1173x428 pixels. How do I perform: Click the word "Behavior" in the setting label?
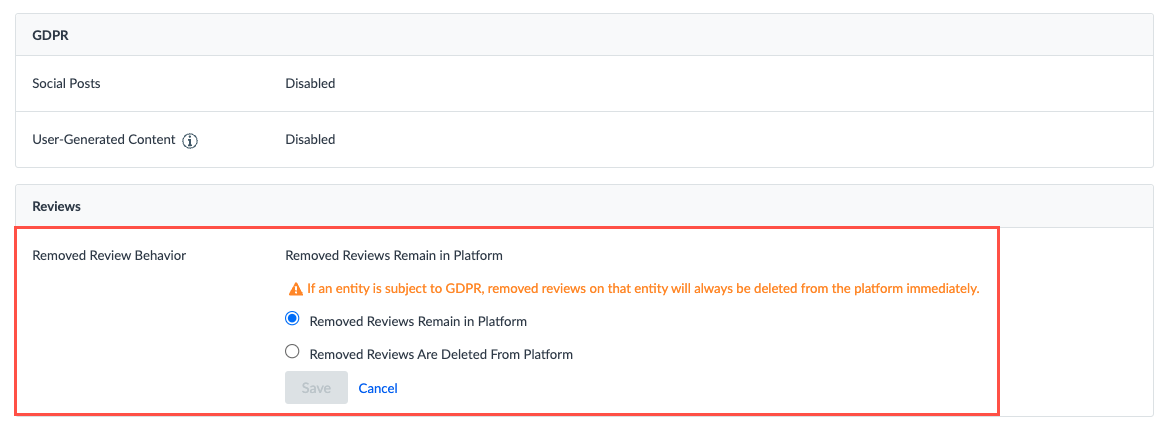click(159, 255)
